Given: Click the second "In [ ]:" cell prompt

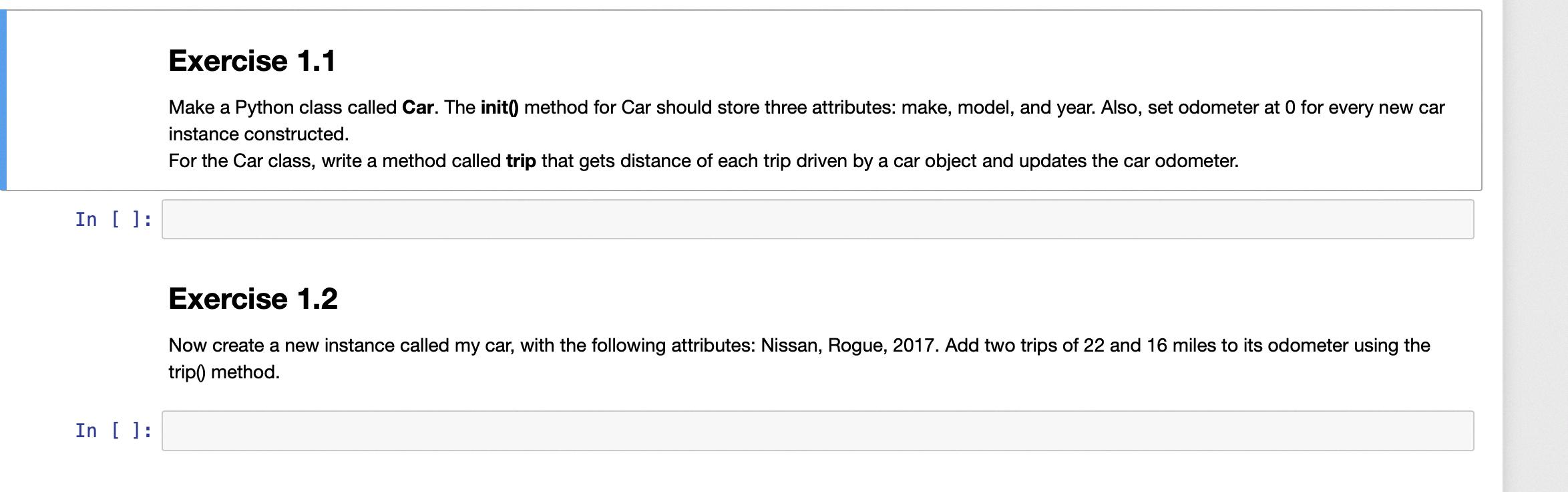Looking at the screenshot, I should pos(114,430).
